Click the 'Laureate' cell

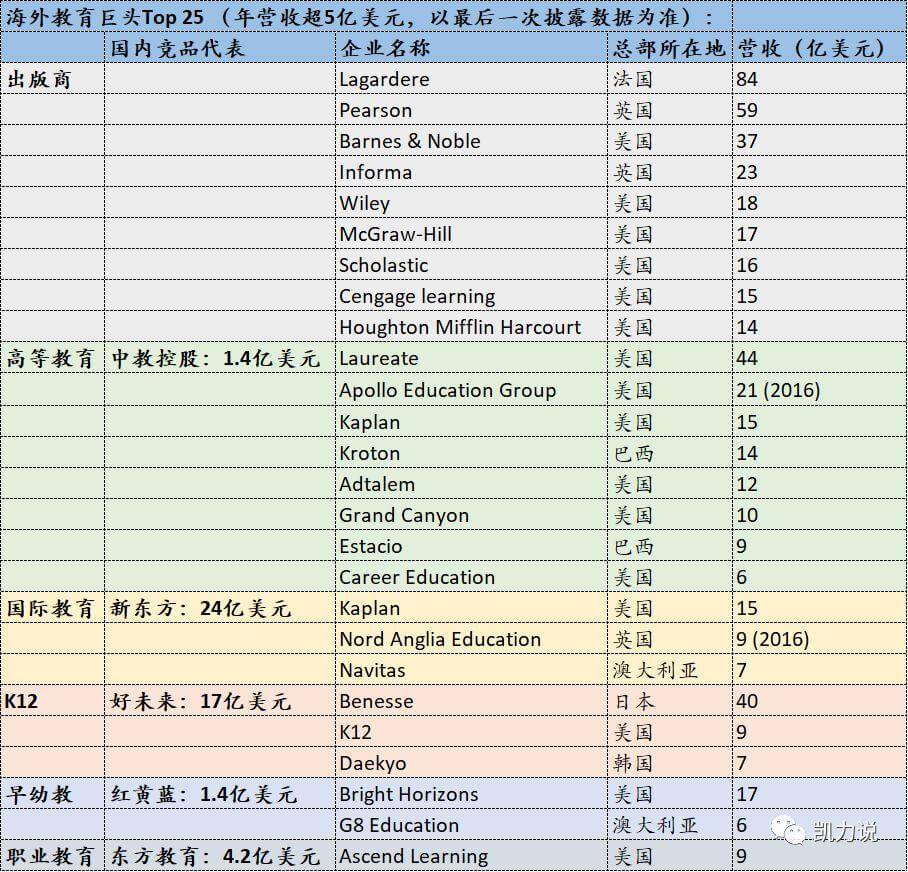coord(471,358)
